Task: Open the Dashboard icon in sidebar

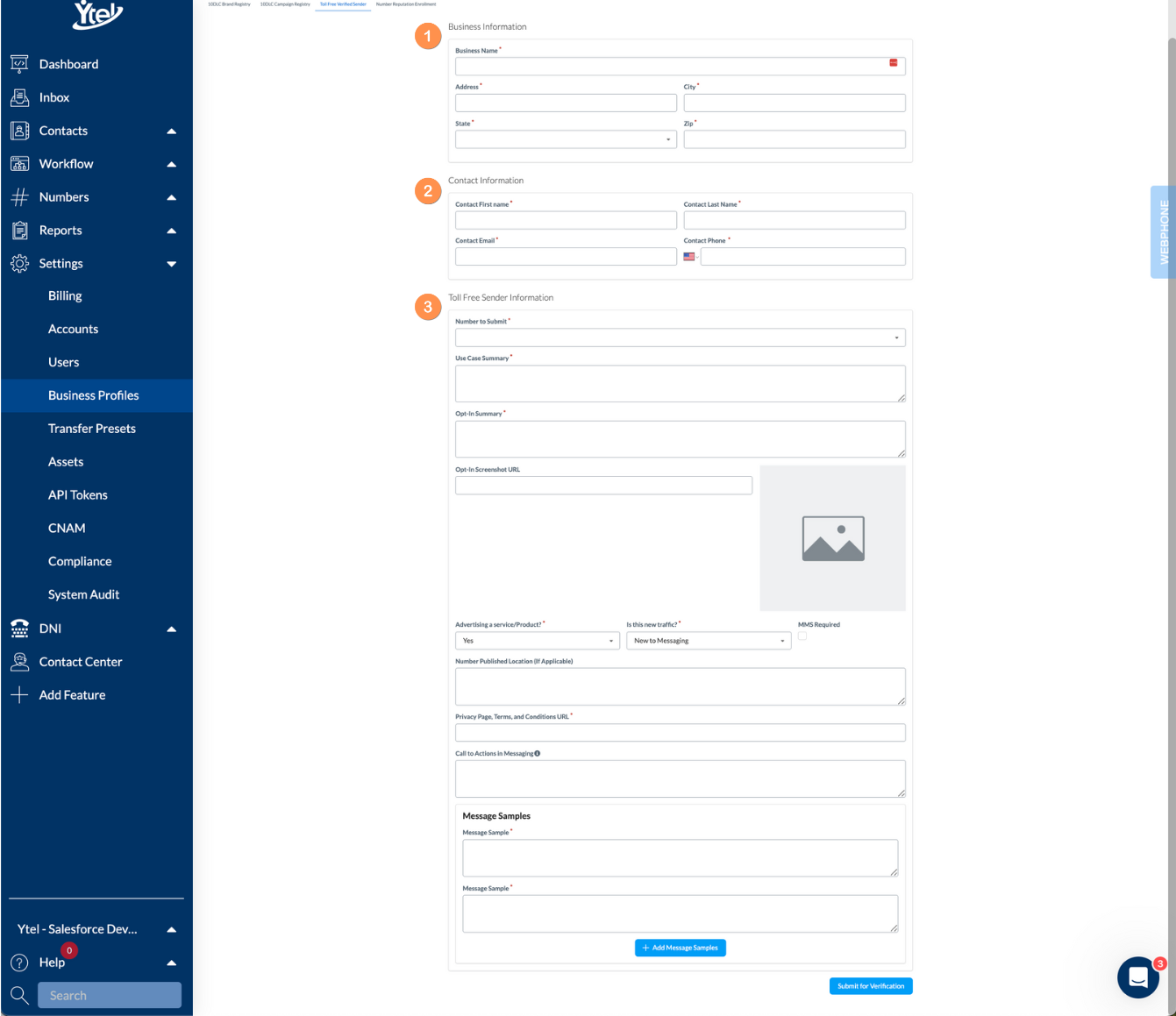Action: click(19, 63)
